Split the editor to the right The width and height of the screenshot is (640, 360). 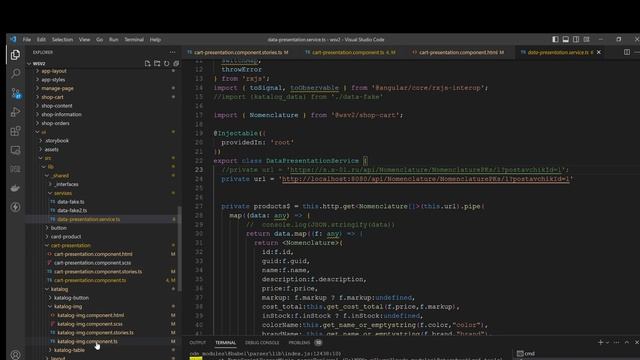(627, 52)
